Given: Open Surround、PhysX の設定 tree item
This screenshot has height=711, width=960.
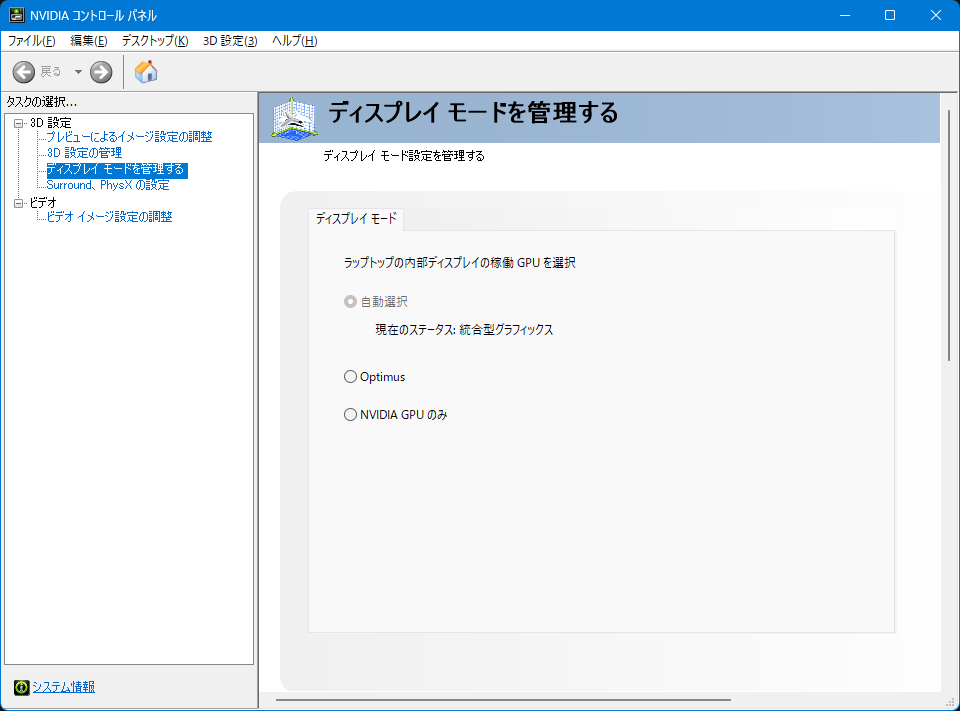Looking at the screenshot, I should [108, 185].
